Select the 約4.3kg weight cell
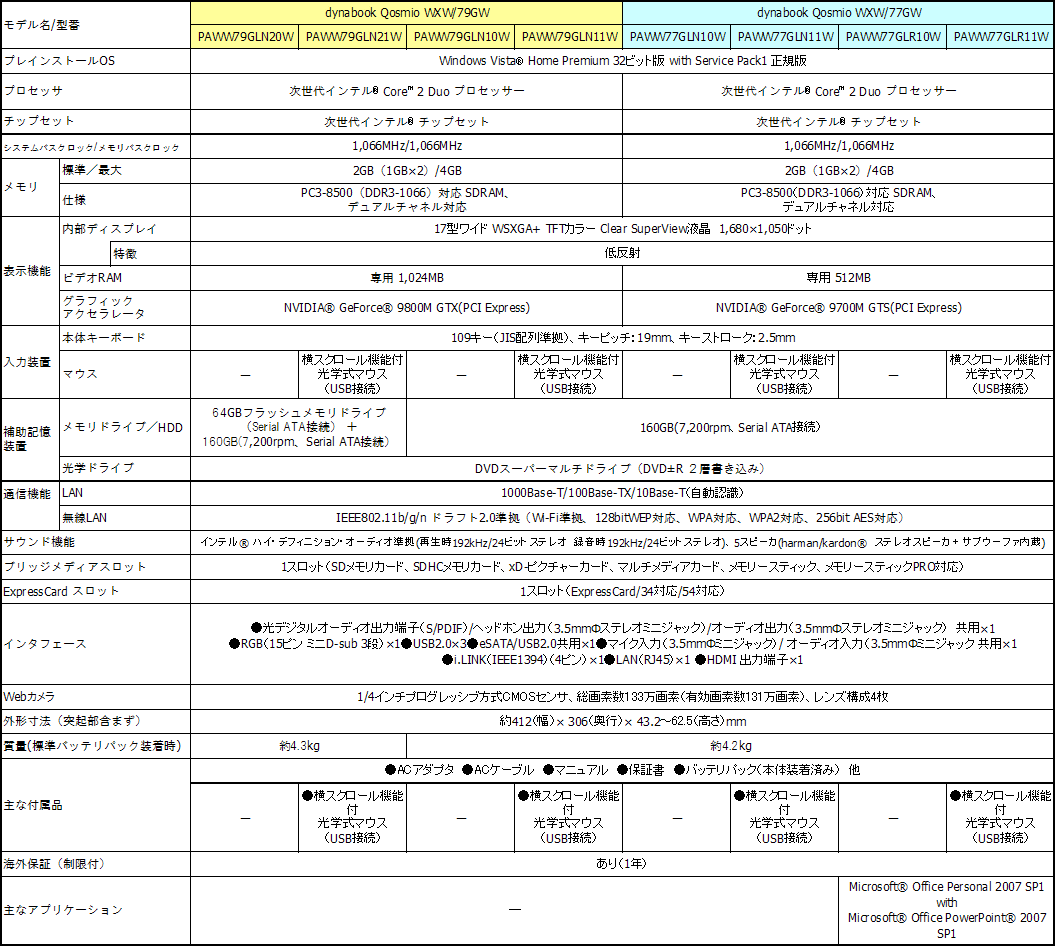 click(298, 746)
